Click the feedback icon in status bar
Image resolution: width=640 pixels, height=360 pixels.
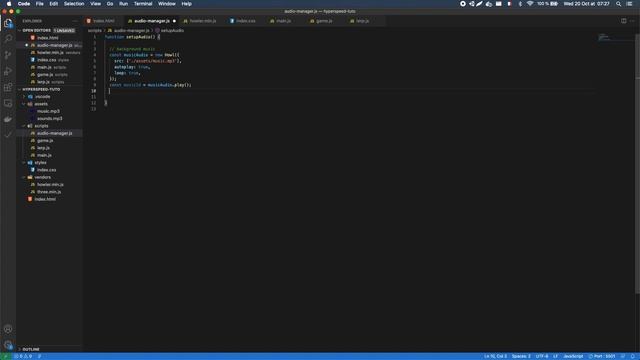pyautogui.click(x=623, y=356)
